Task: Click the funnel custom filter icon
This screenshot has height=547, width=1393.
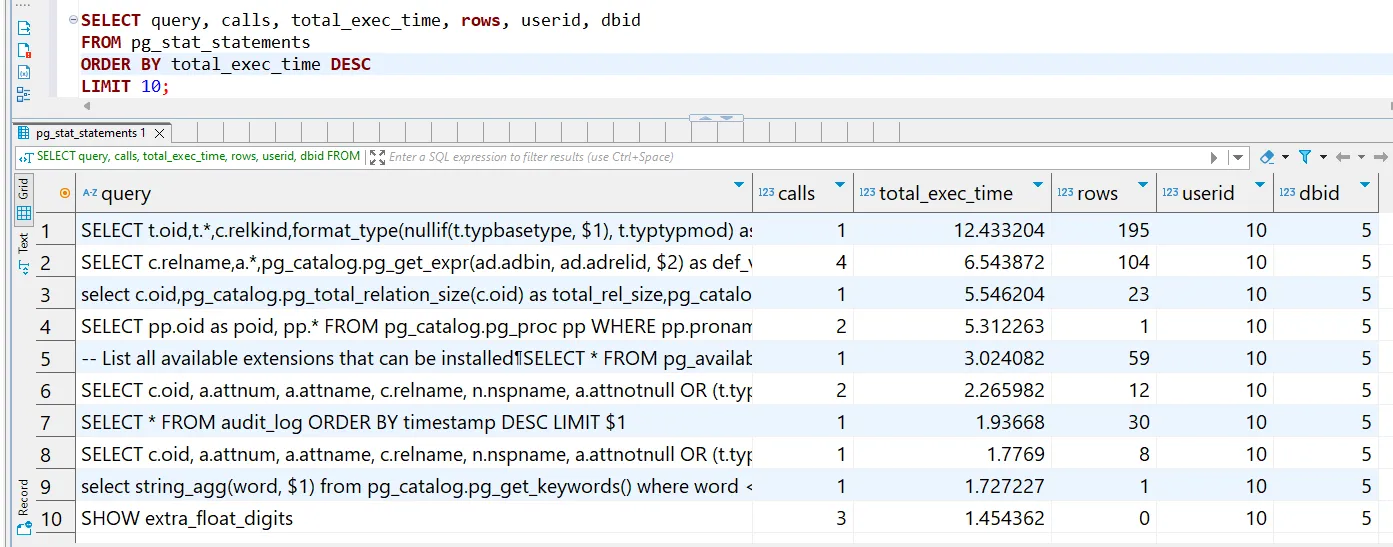Action: [x=1304, y=157]
